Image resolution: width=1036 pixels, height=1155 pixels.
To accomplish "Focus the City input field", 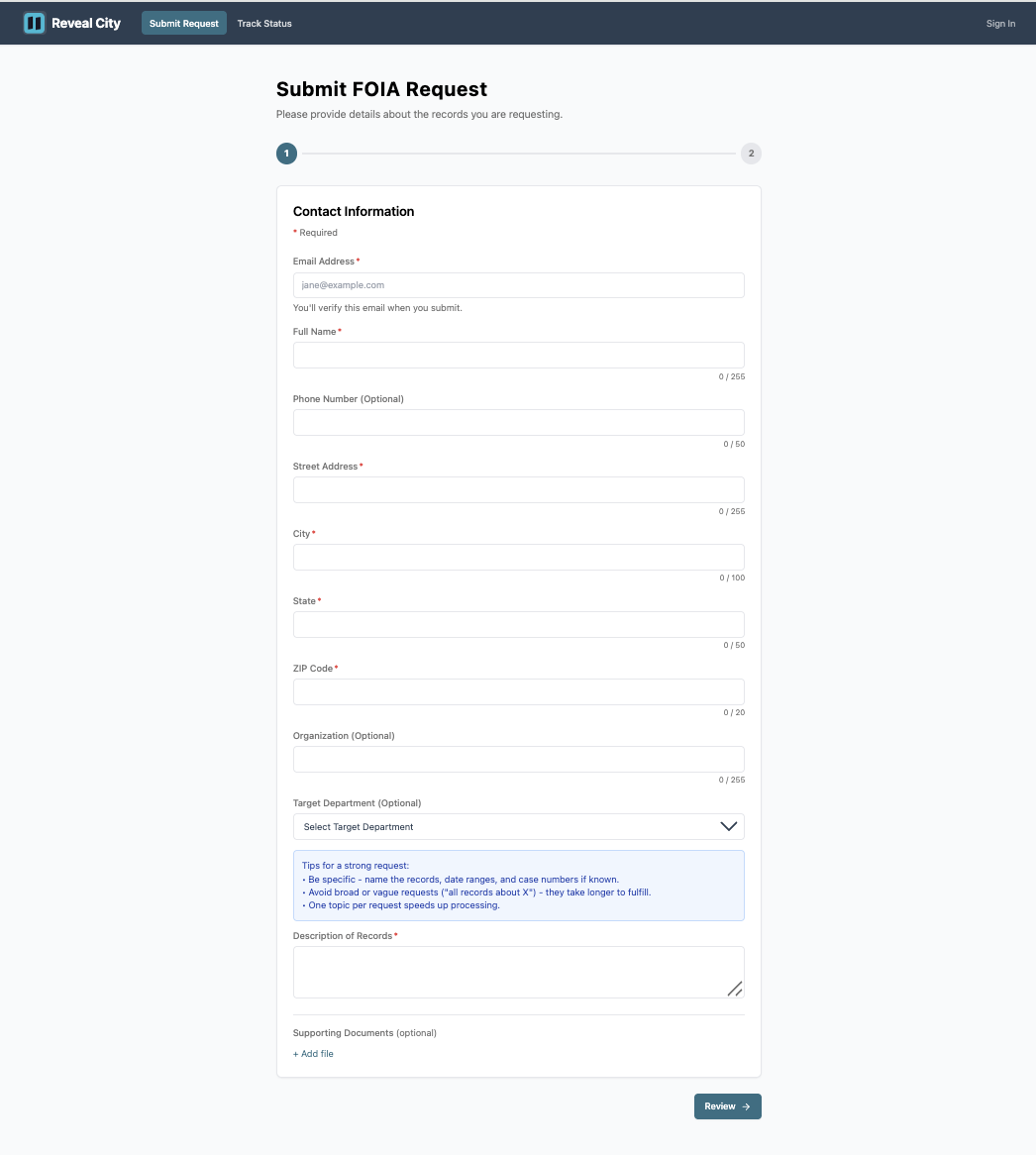I will (x=518, y=557).
